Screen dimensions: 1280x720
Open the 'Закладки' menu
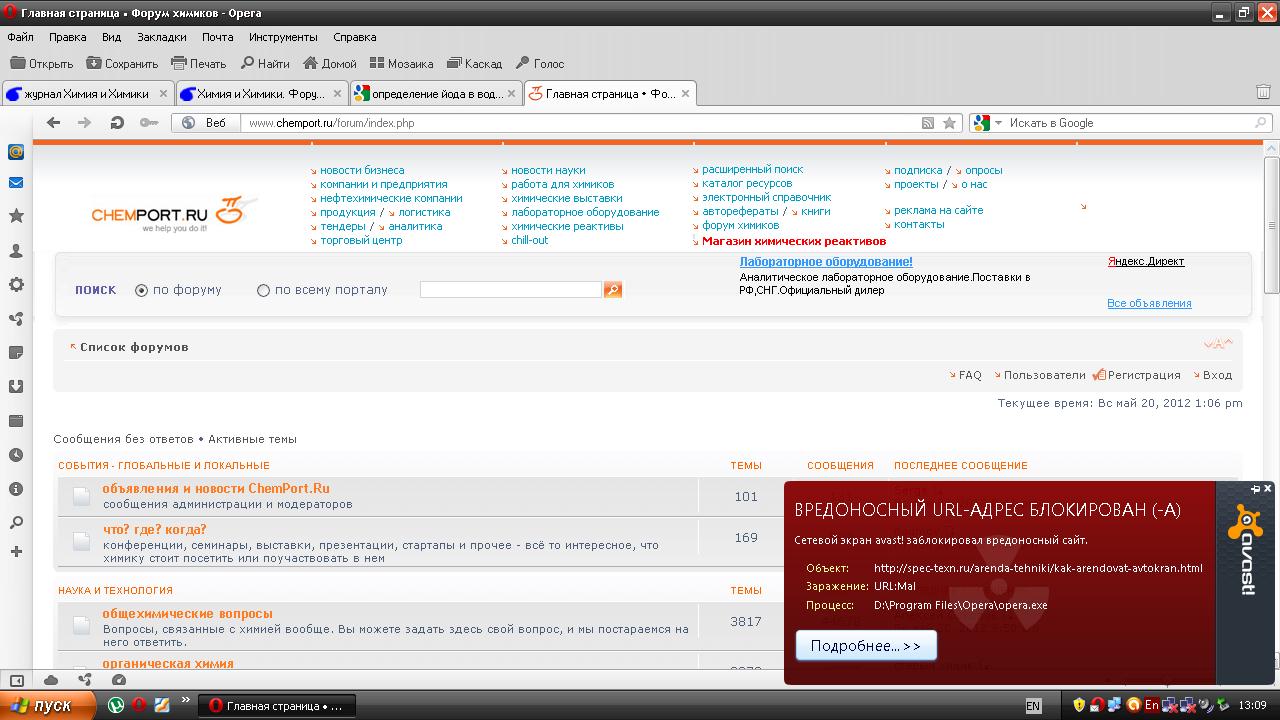(x=161, y=37)
